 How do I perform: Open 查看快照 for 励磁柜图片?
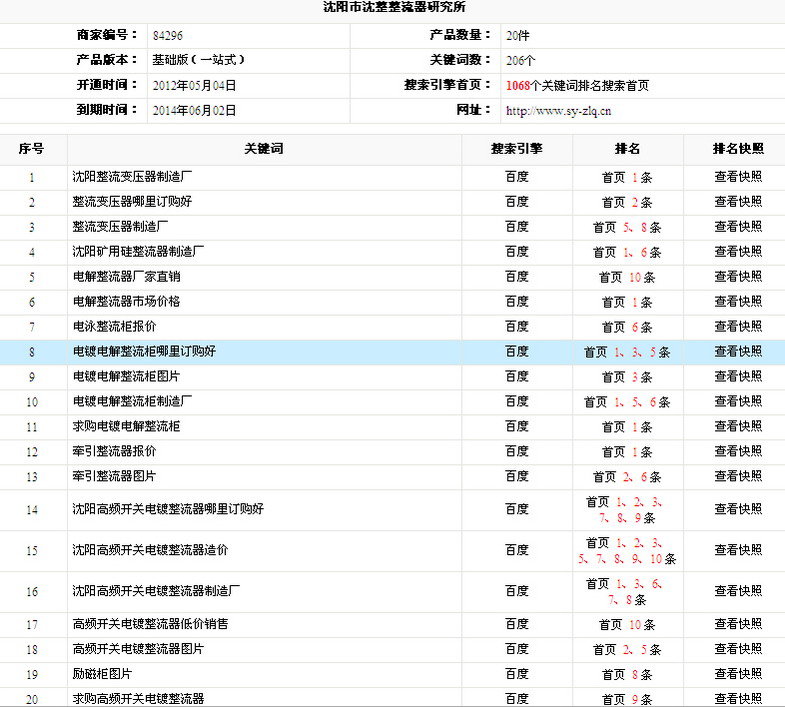pos(738,674)
